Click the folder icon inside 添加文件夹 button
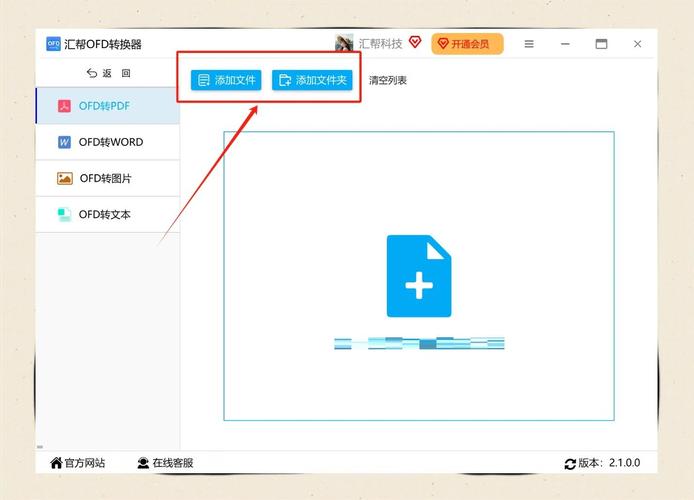The height and width of the screenshot is (500, 694). (x=285, y=80)
